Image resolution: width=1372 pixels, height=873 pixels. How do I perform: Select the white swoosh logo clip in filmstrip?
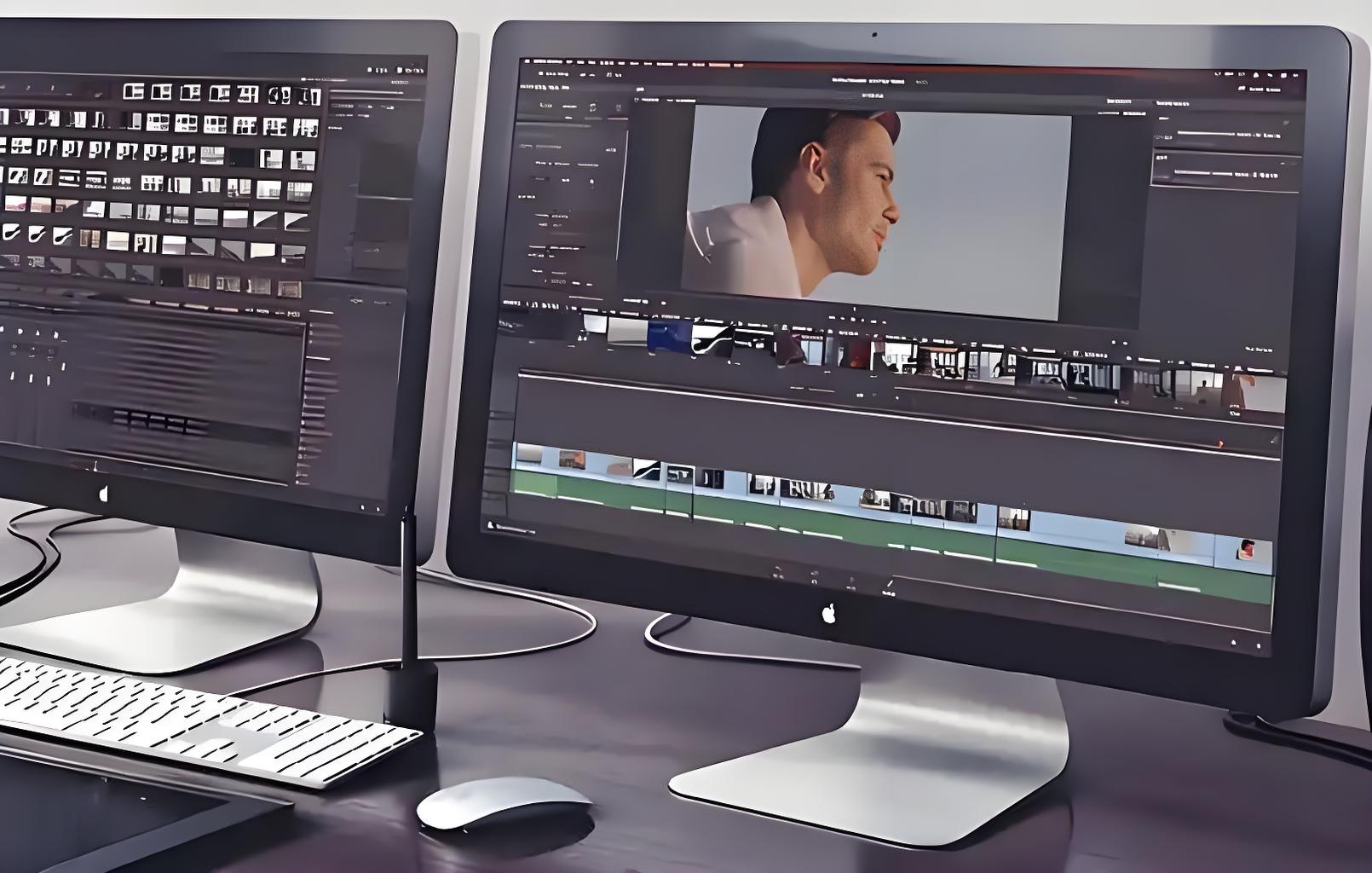click(712, 338)
